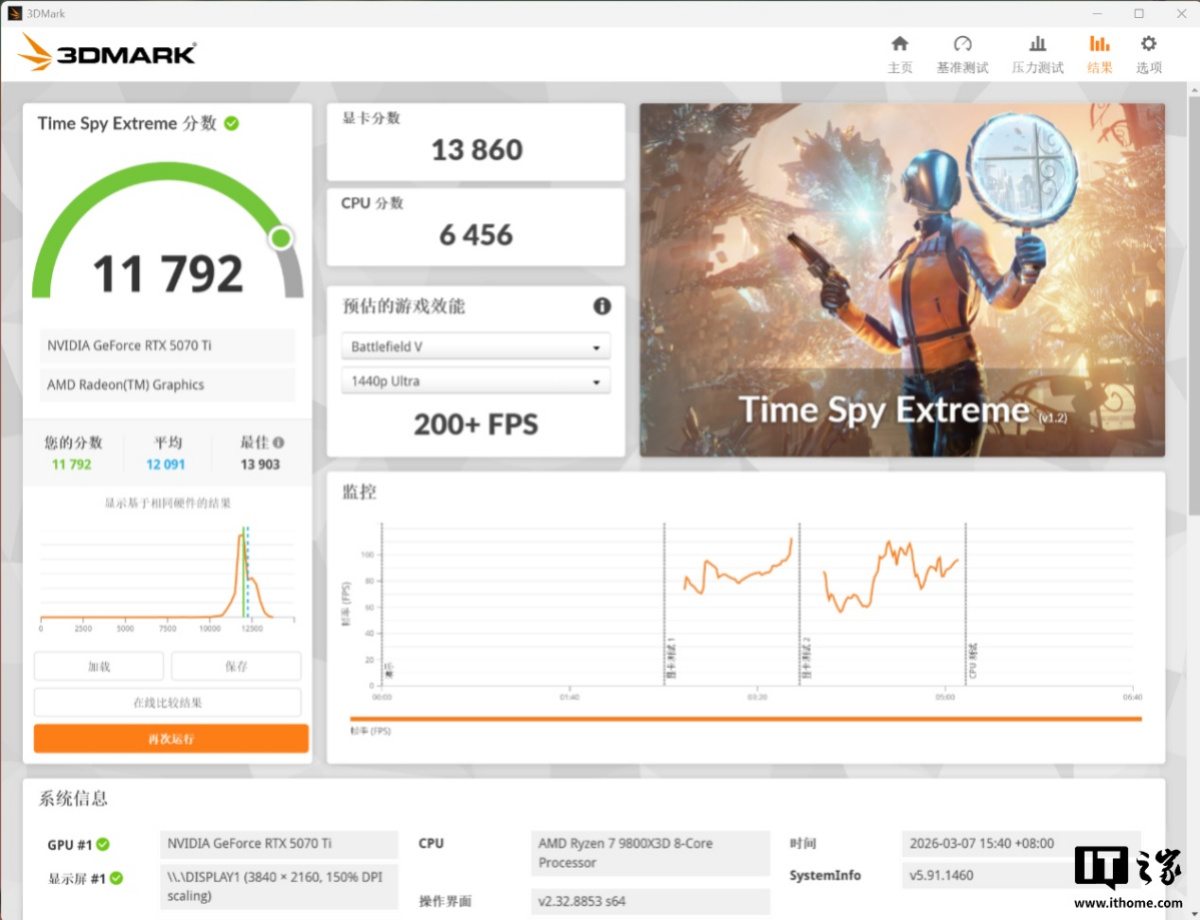Click the 3DMark title bar app icon

click(x=13, y=13)
